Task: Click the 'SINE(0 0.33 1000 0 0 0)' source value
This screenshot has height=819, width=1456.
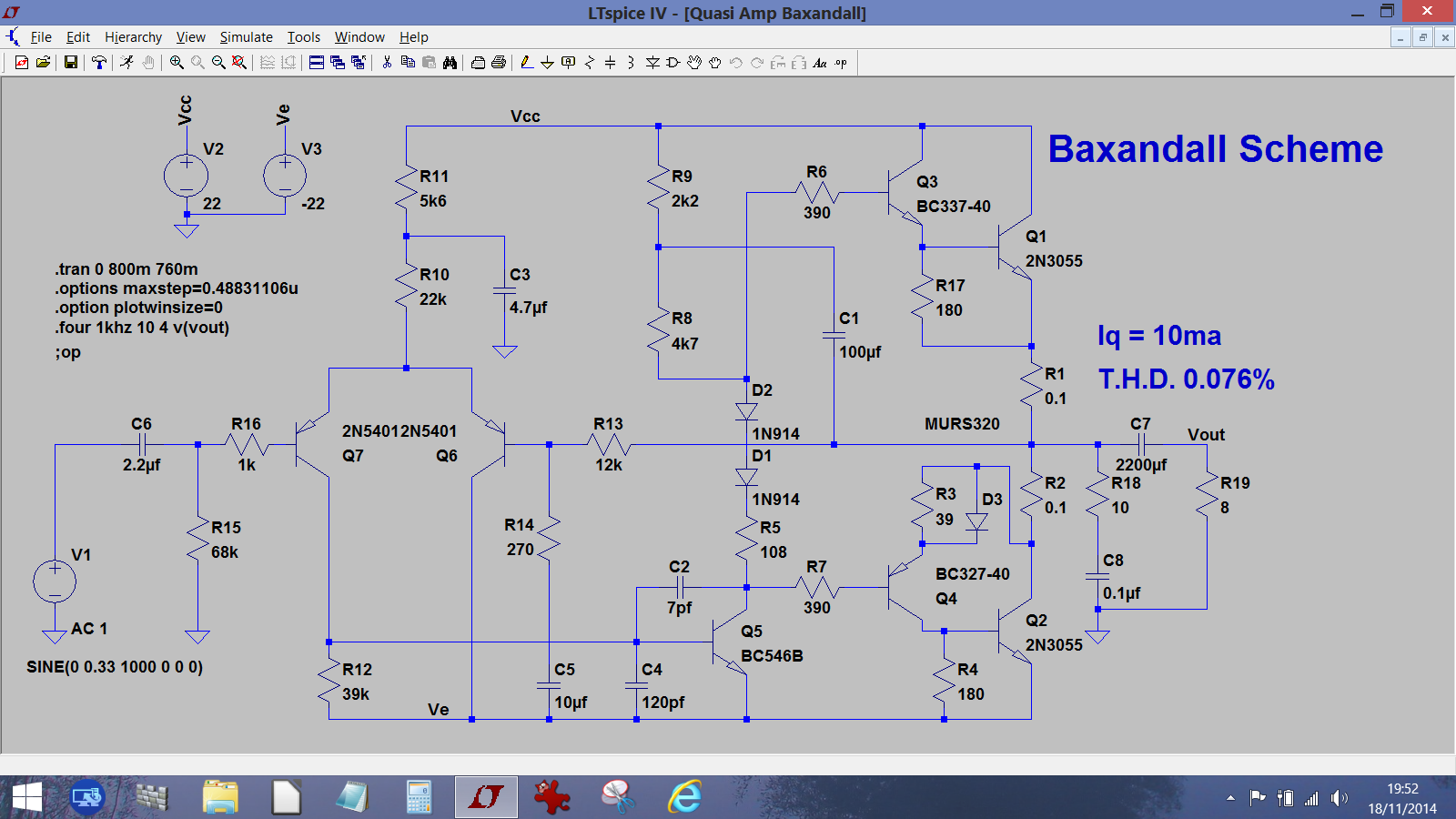Action: tap(115, 667)
